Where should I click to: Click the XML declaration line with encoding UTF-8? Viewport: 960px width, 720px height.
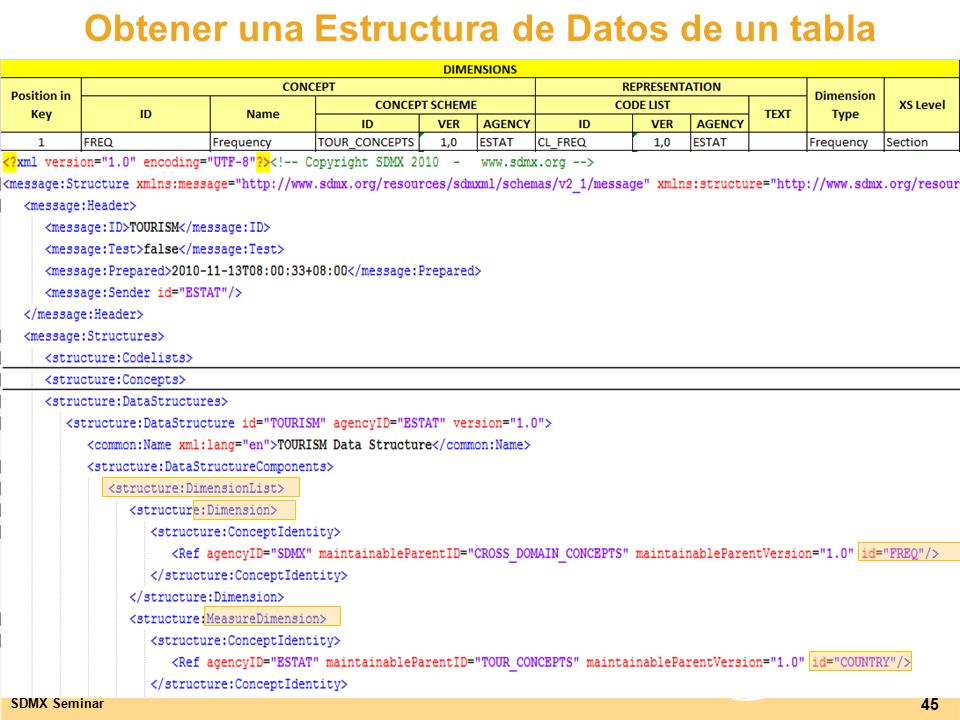(x=136, y=162)
